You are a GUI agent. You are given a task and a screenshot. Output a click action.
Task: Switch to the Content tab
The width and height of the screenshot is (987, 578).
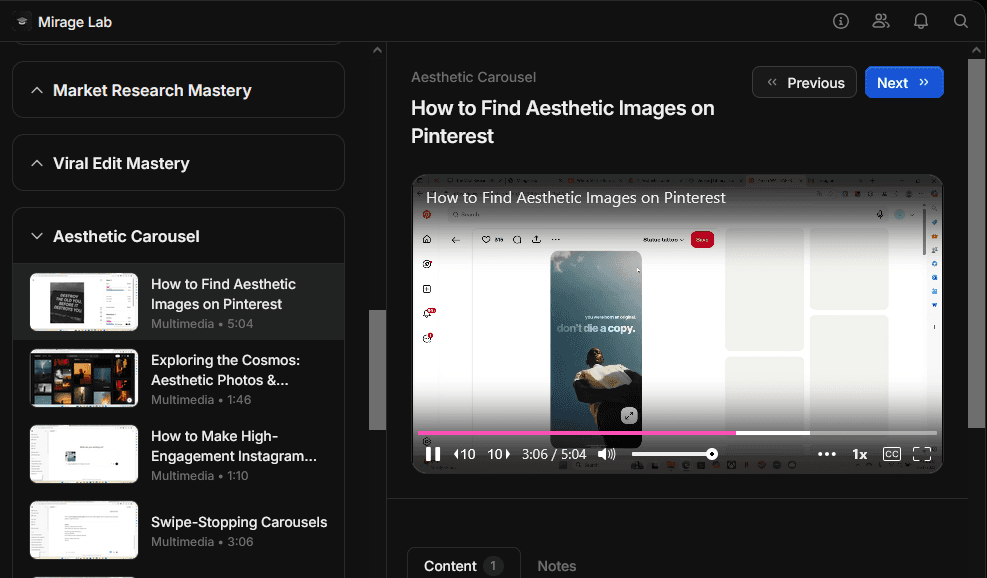464,565
